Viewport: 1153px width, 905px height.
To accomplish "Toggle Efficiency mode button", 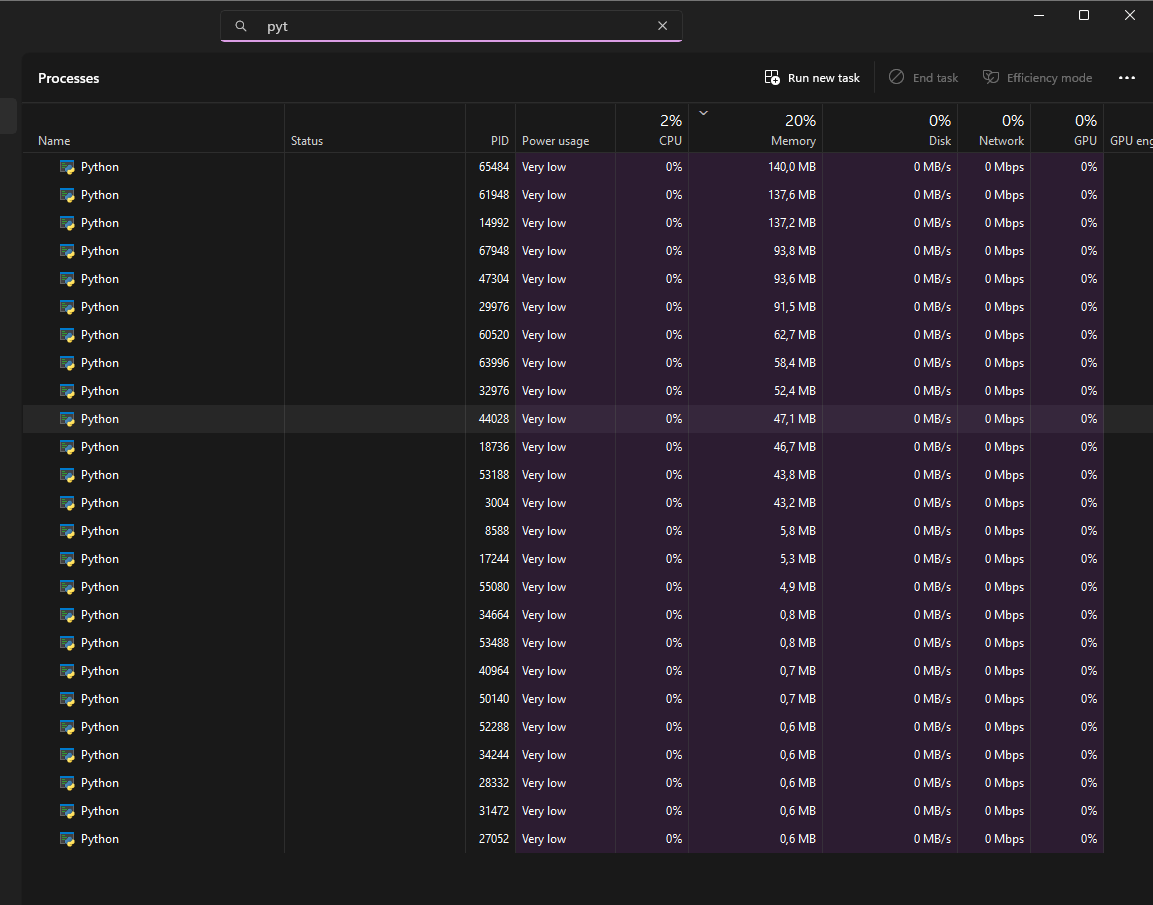I will coord(1037,78).
